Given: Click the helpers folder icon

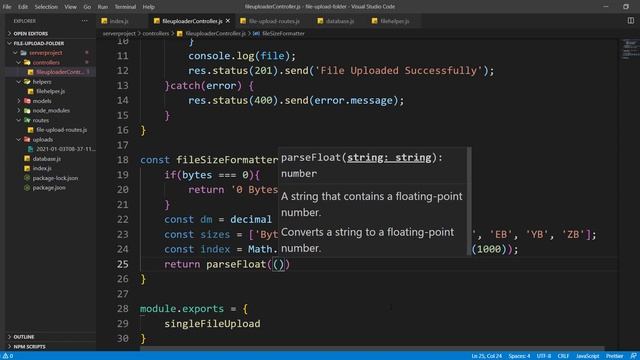Looking at the screenshot, I should pyautogui.click(x=27, y=82).
